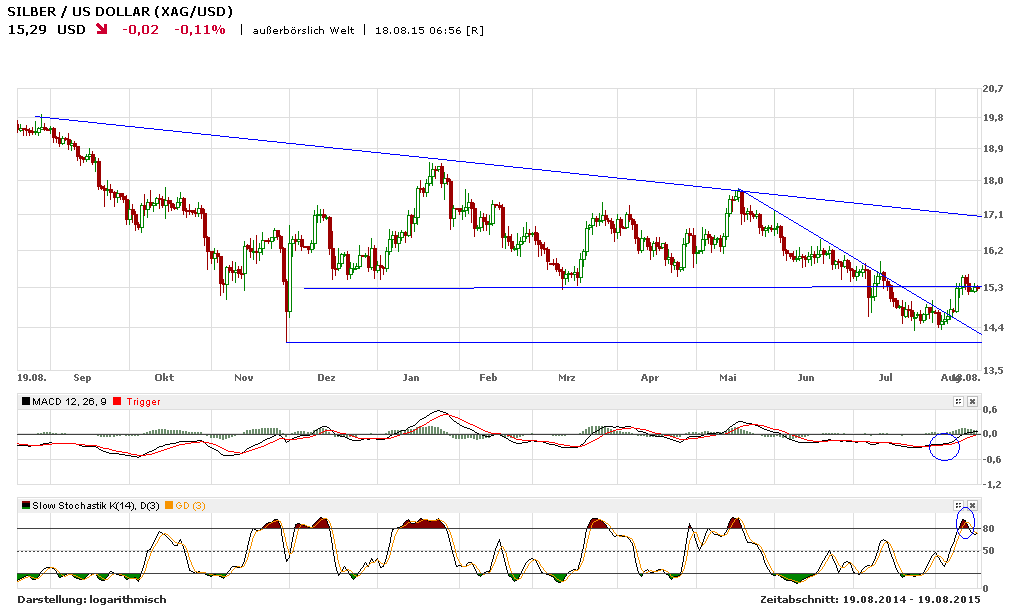Click the Nov label on time axis
The image size is (1013, 605).
tap(244, 378)
